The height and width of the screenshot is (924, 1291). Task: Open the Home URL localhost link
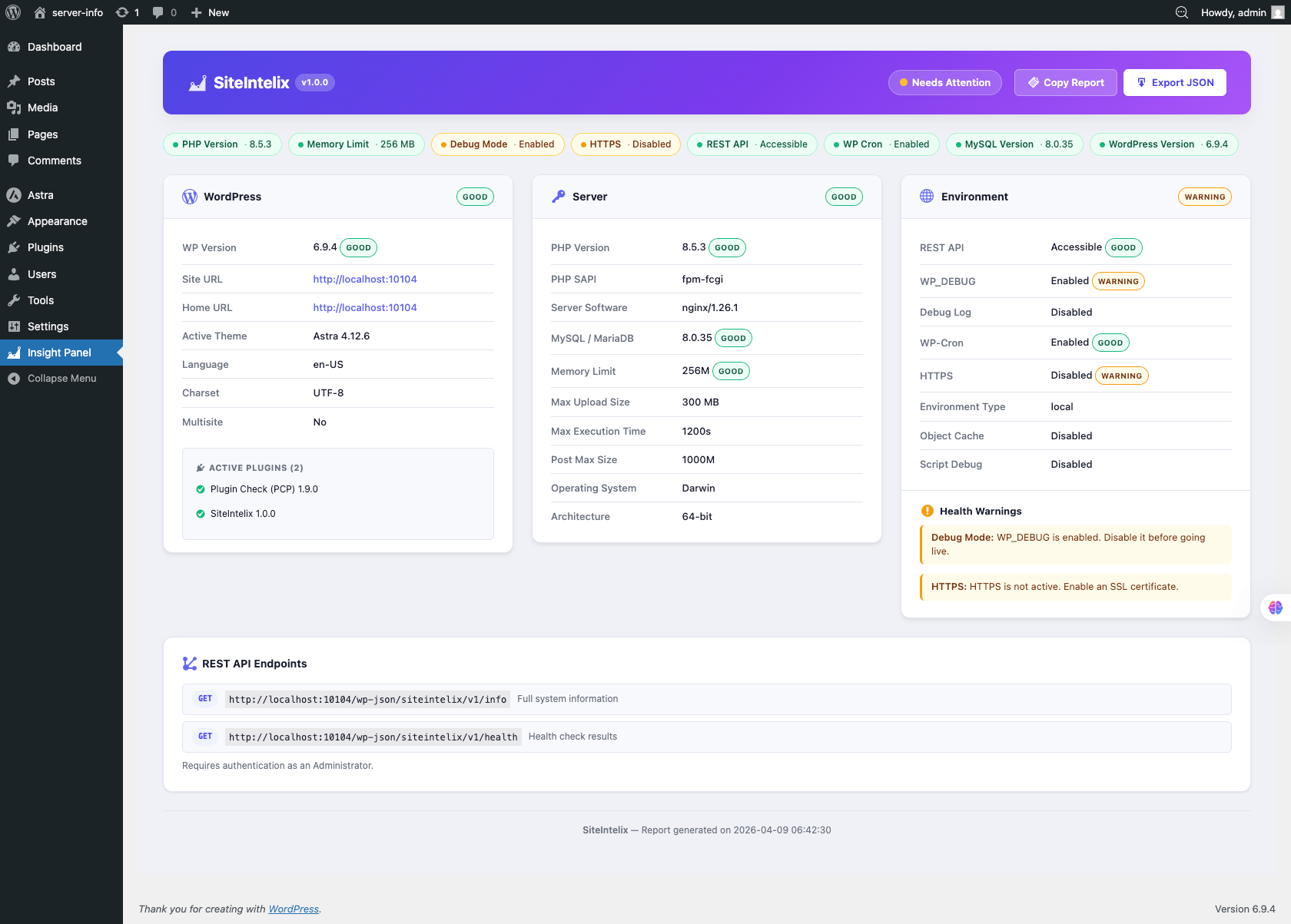pyautogui.click(x=365, y=307)
